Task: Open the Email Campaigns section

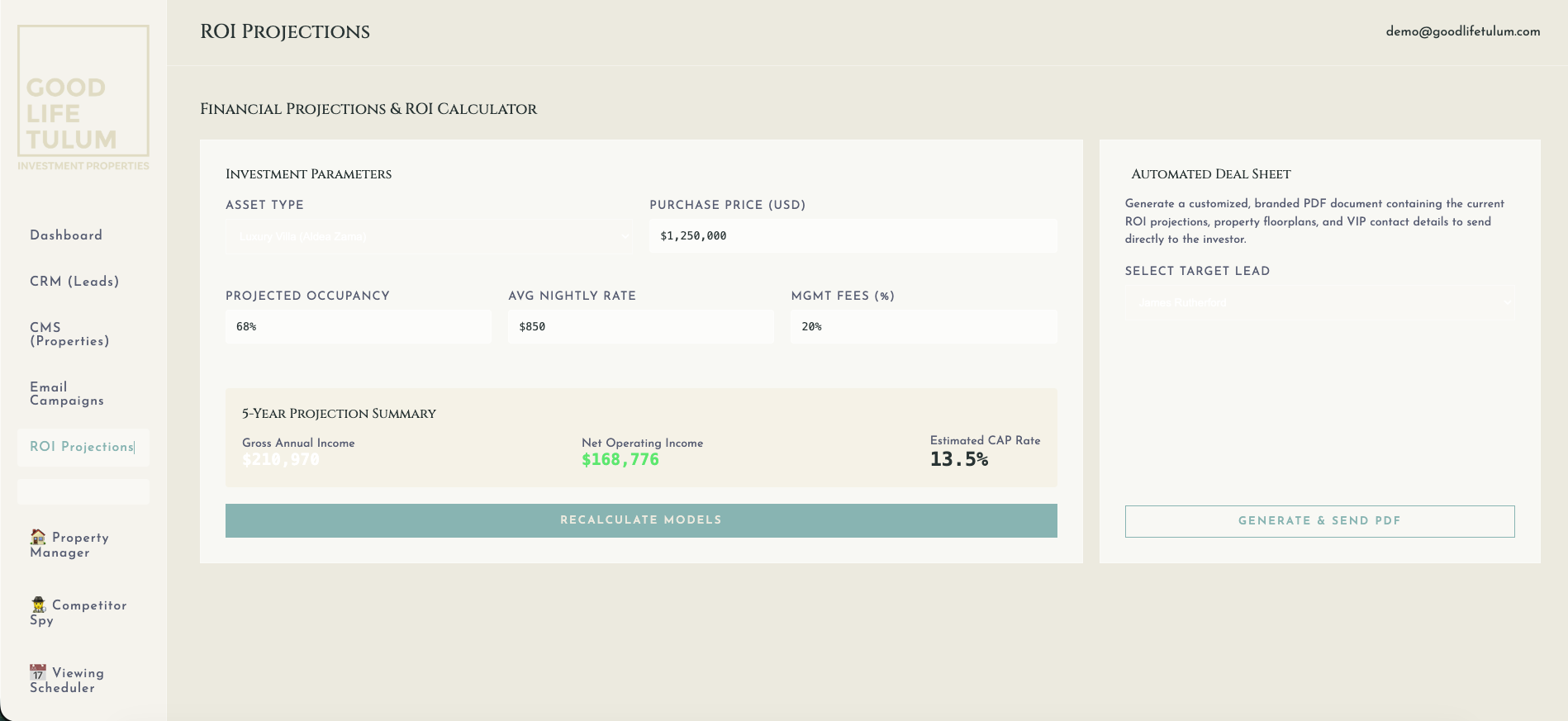Action: (67, 394)
